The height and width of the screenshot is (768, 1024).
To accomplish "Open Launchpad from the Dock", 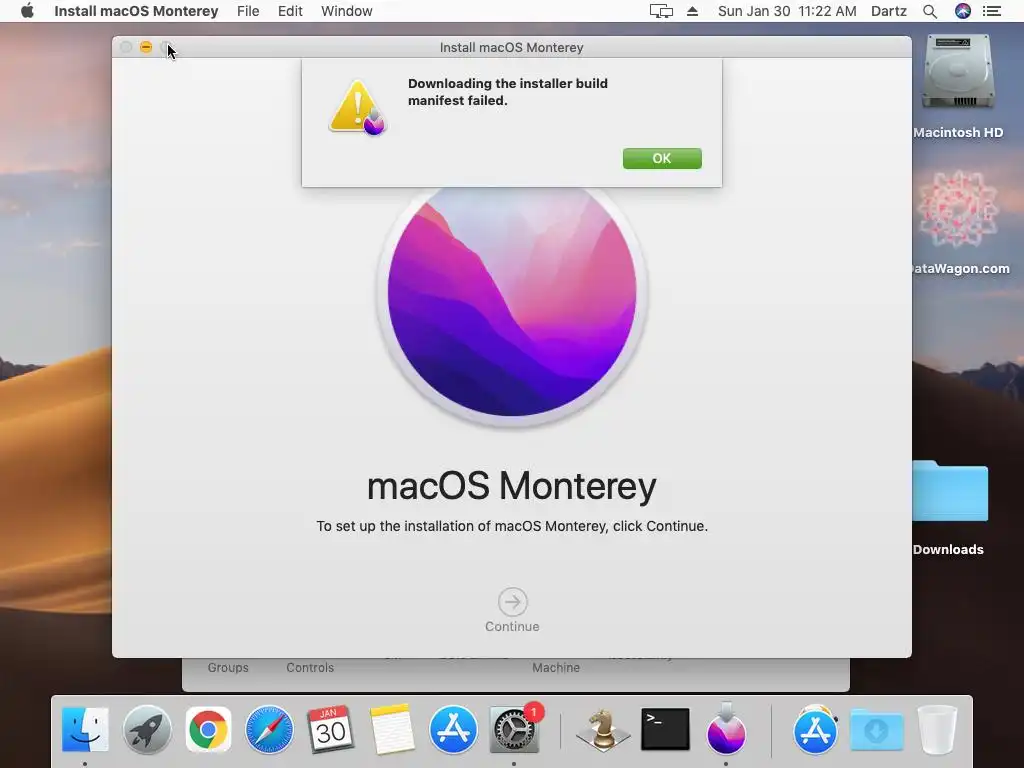I will click(147, 729).
